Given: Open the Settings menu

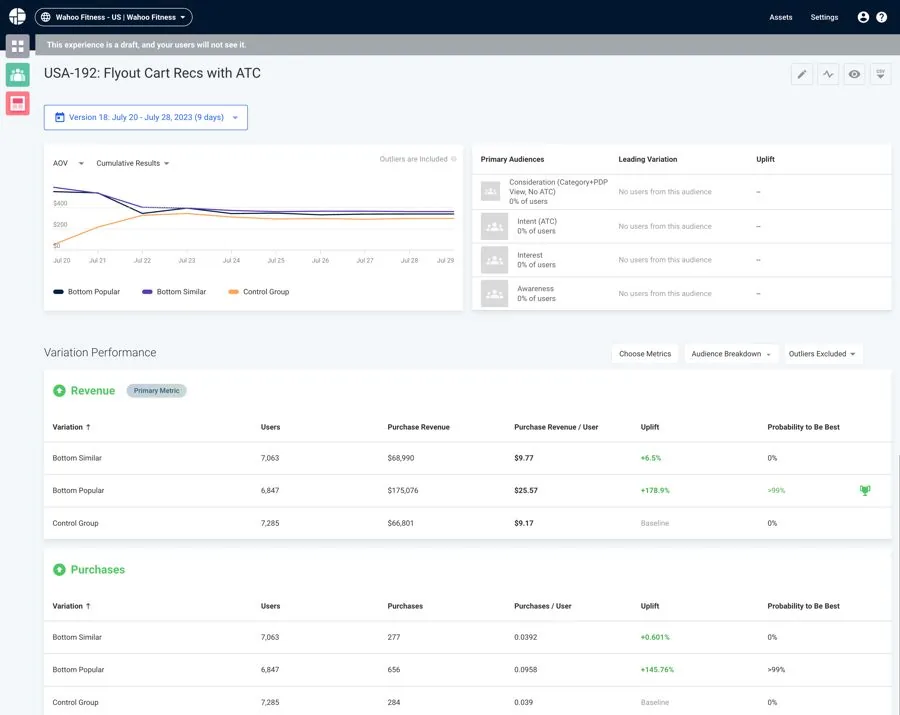Looking at the screenshot, I should 824,17.
